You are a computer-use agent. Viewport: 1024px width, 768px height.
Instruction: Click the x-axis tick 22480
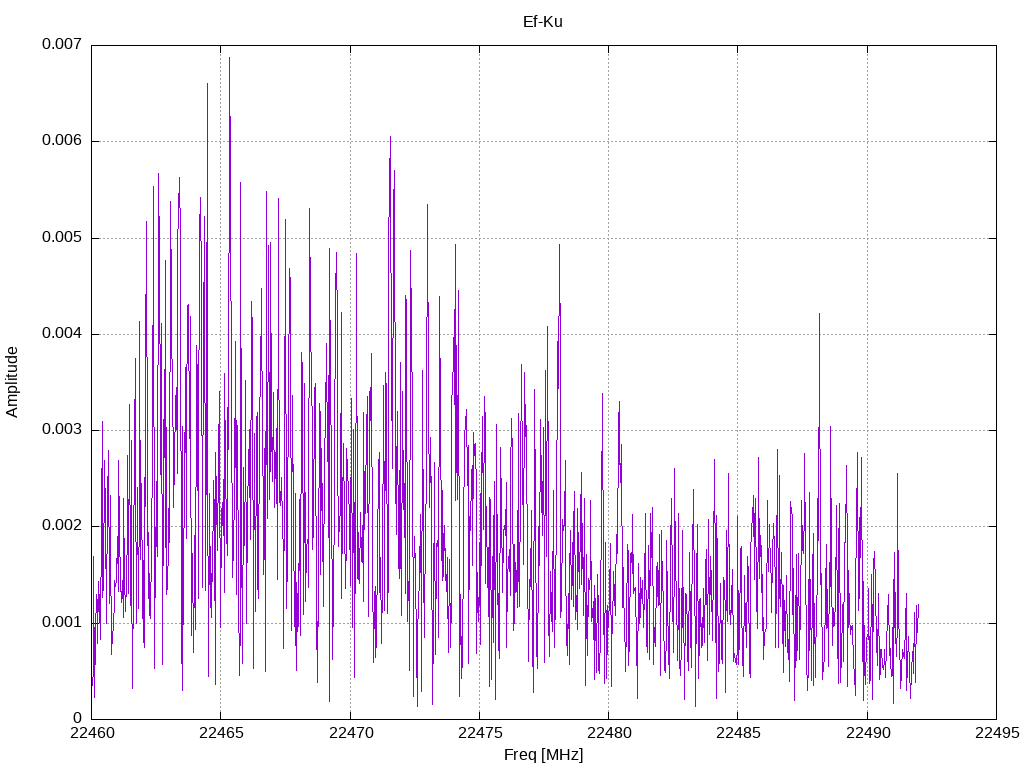click(609, 733)
